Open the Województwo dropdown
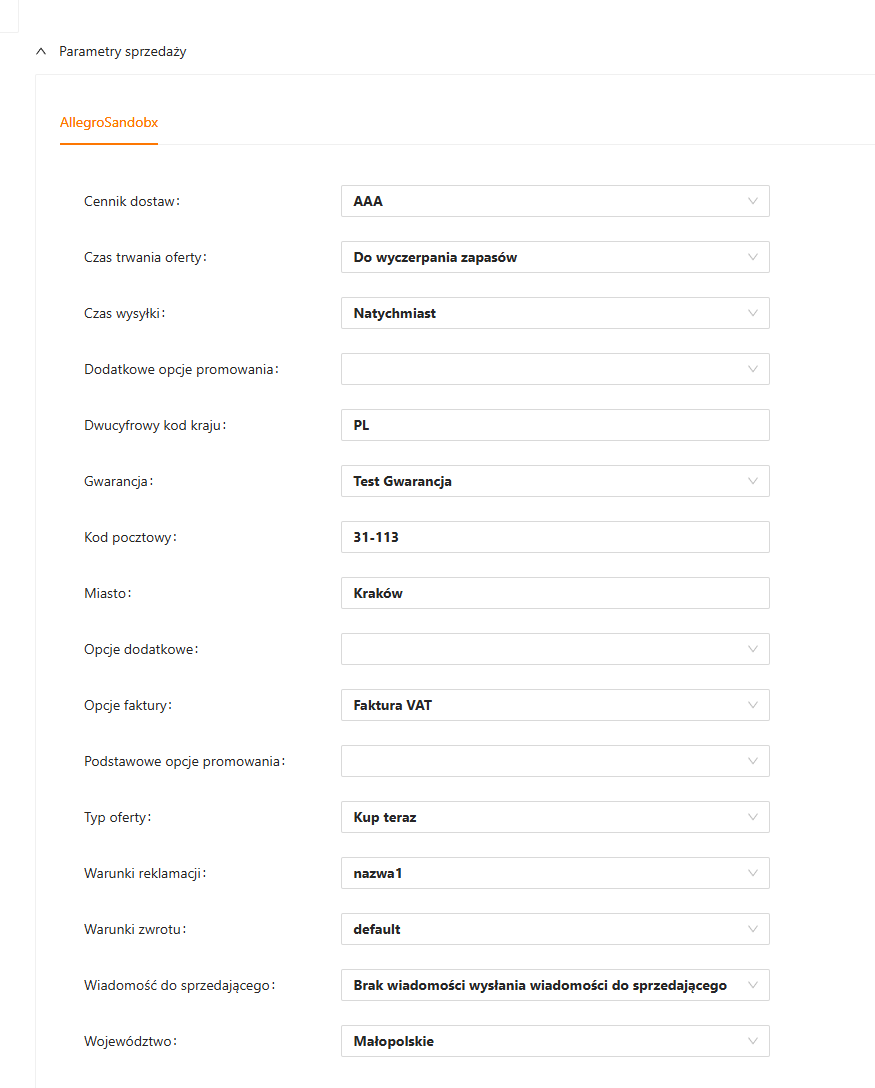The height and width of the screenshot is (1088, 875). (x=555, y=1041)
